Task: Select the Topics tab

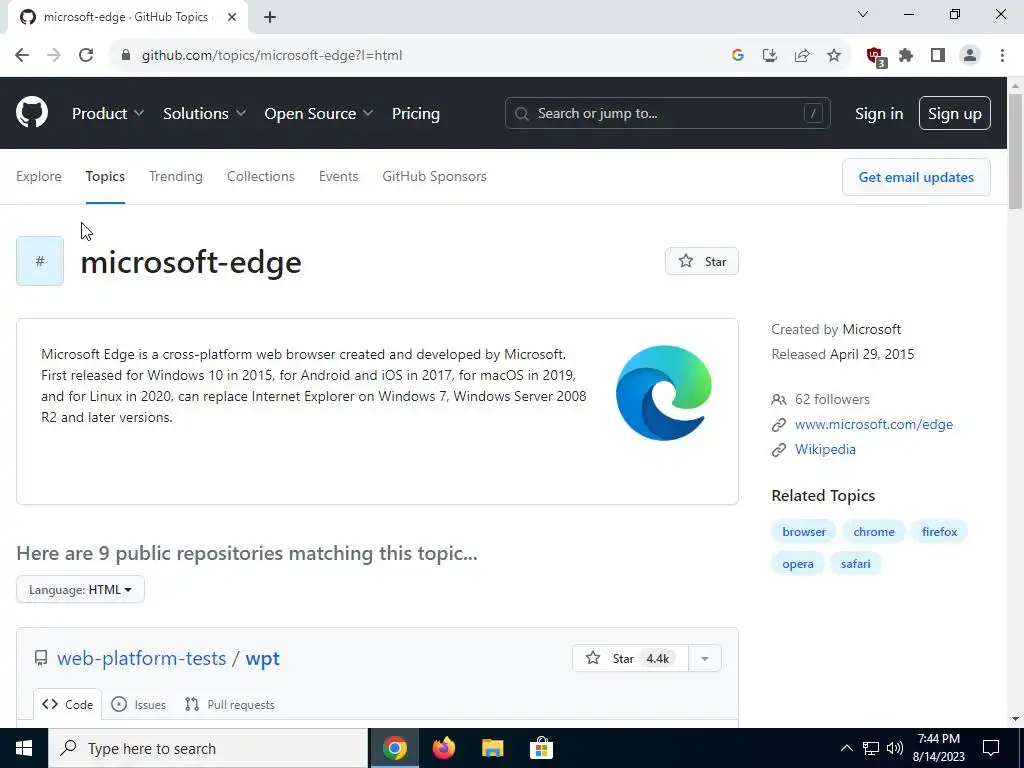Action: pos(105,176)
